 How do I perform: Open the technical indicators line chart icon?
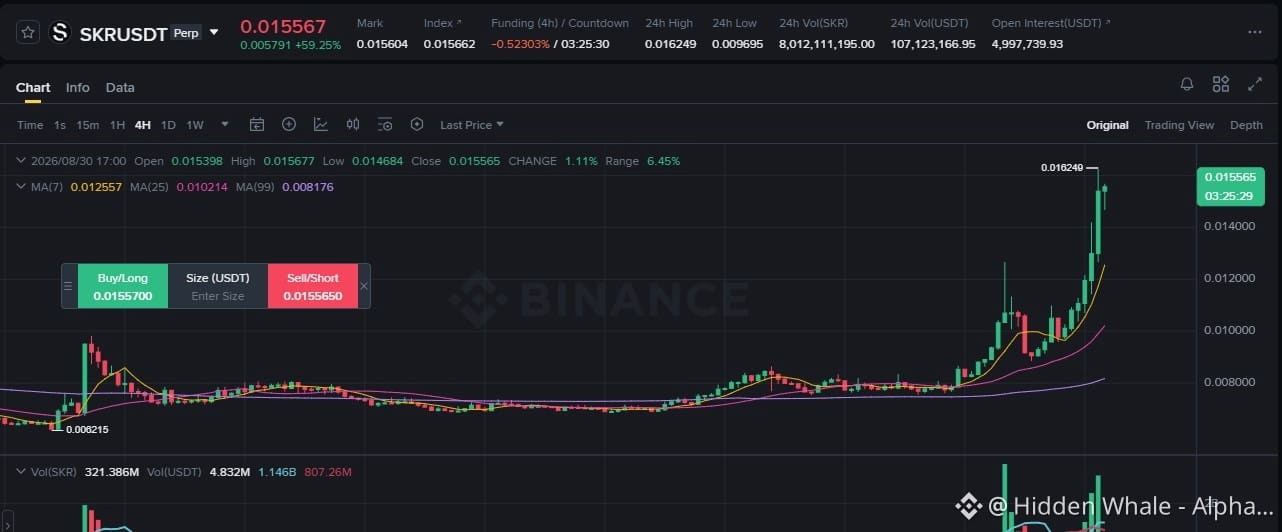coord(321,125)
